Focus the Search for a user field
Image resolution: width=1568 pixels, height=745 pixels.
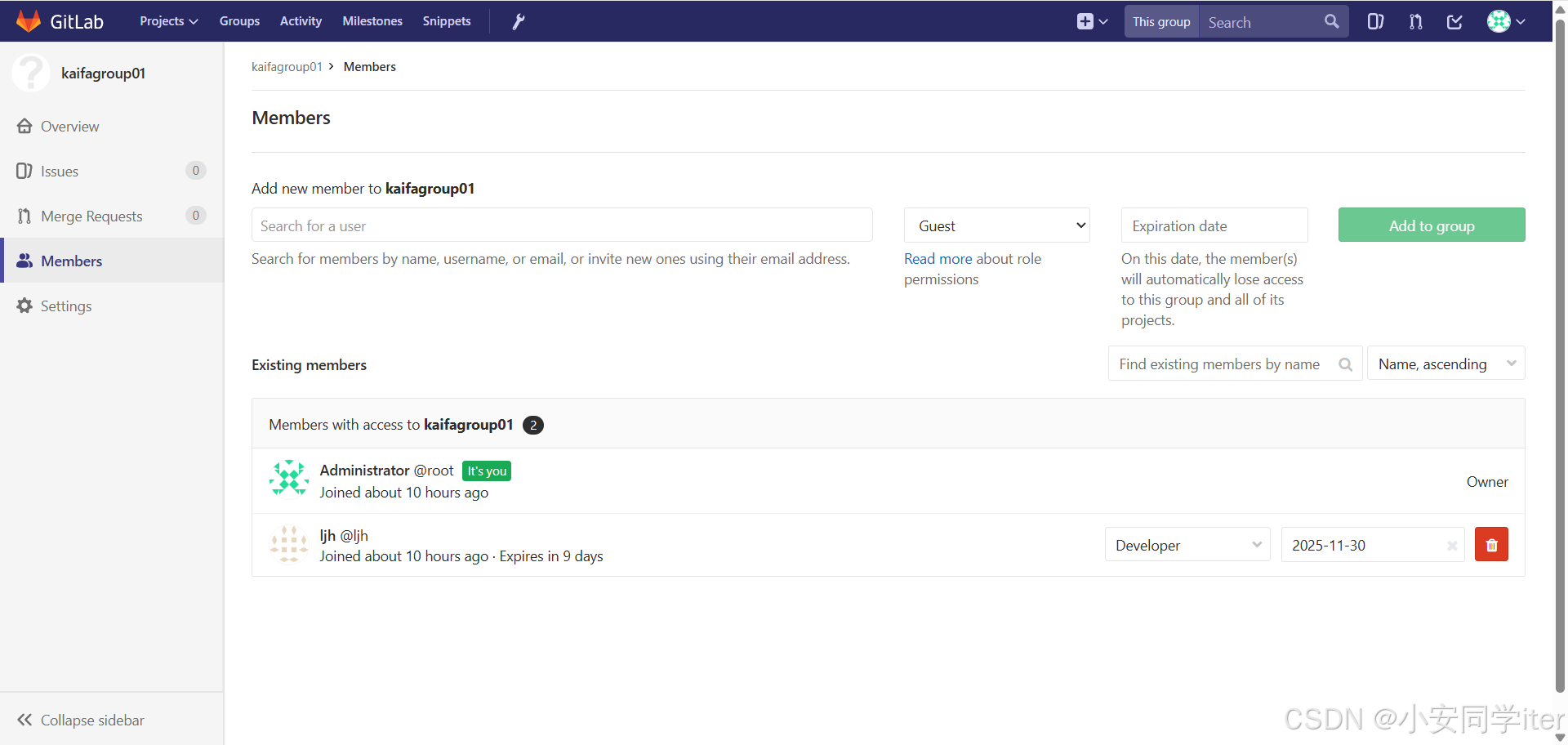coord(562,225)
